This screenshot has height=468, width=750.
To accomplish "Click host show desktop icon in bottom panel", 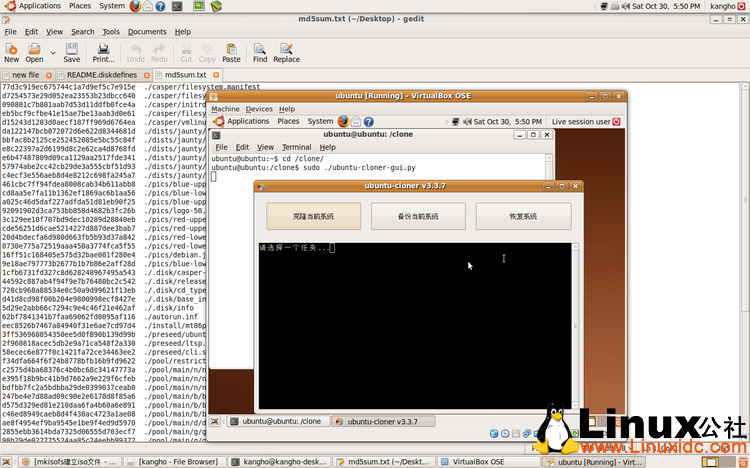I will point(7,462).
